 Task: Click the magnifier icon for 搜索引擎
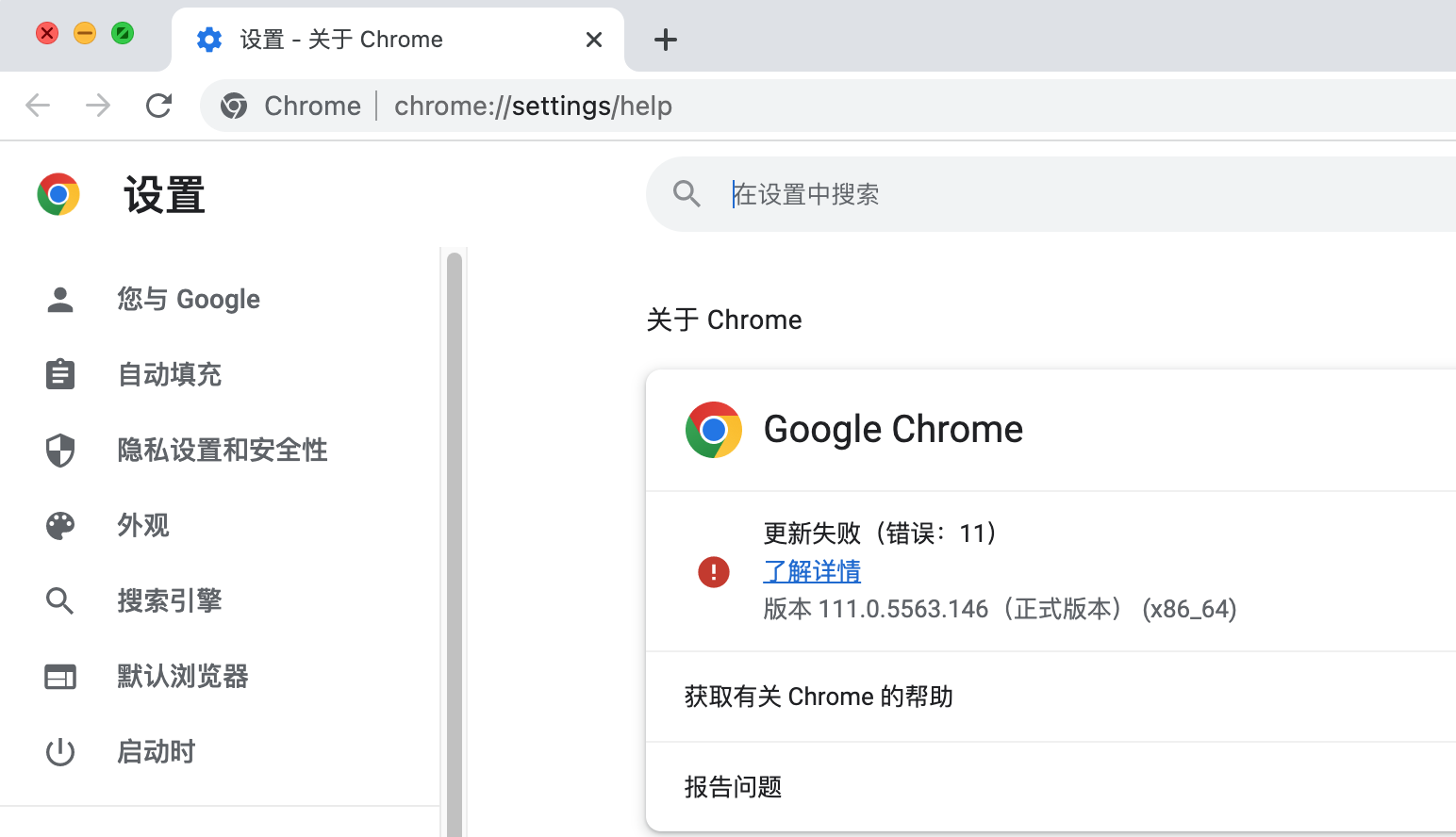click(60, 601)
